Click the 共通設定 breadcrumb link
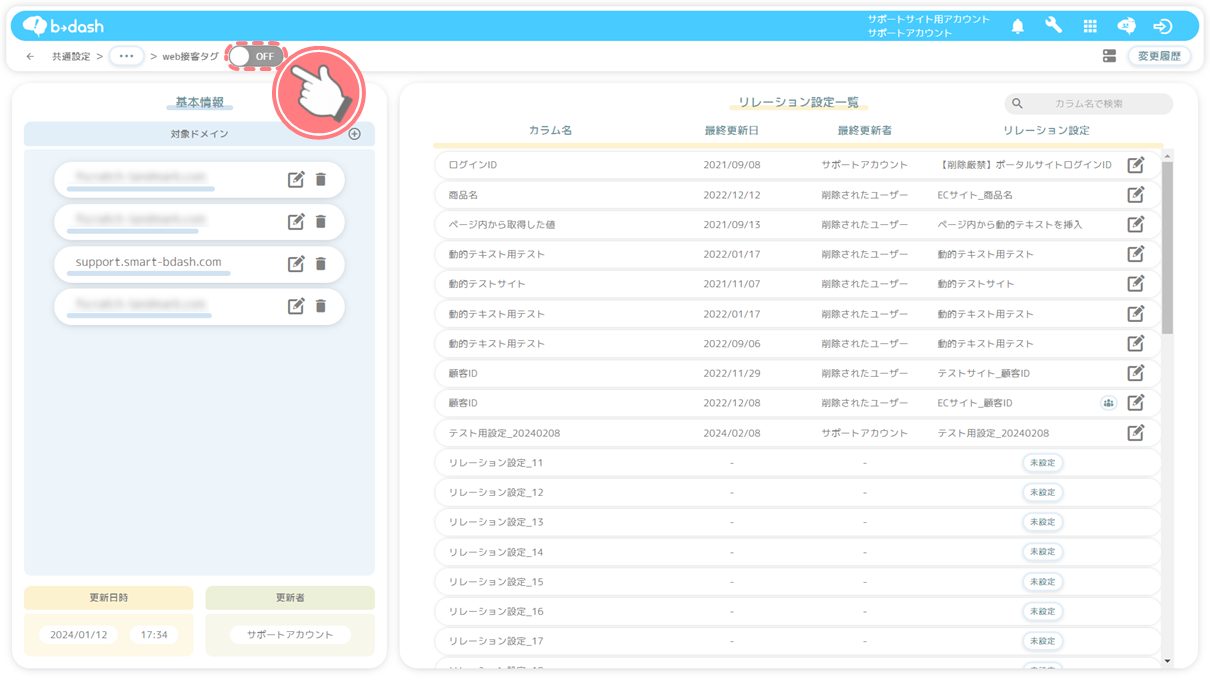This screenshot has width=1210, height=680. point(71,57)
